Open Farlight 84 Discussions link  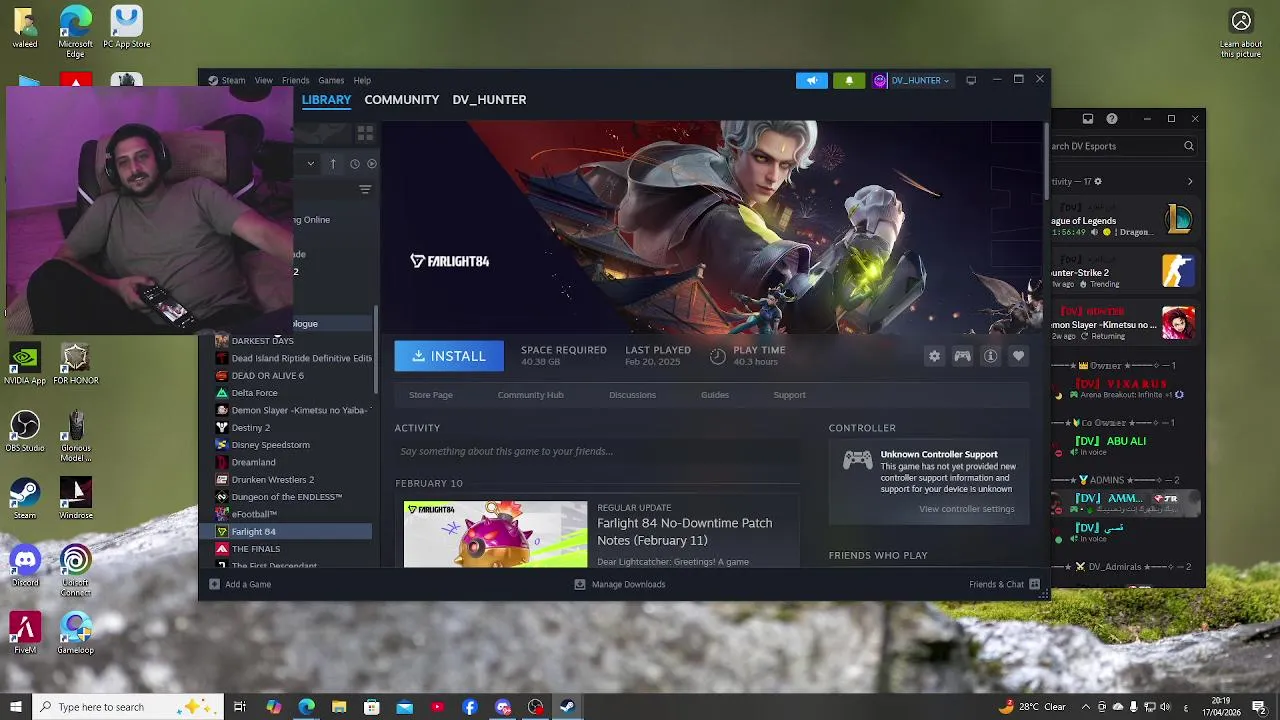[633, 395]
